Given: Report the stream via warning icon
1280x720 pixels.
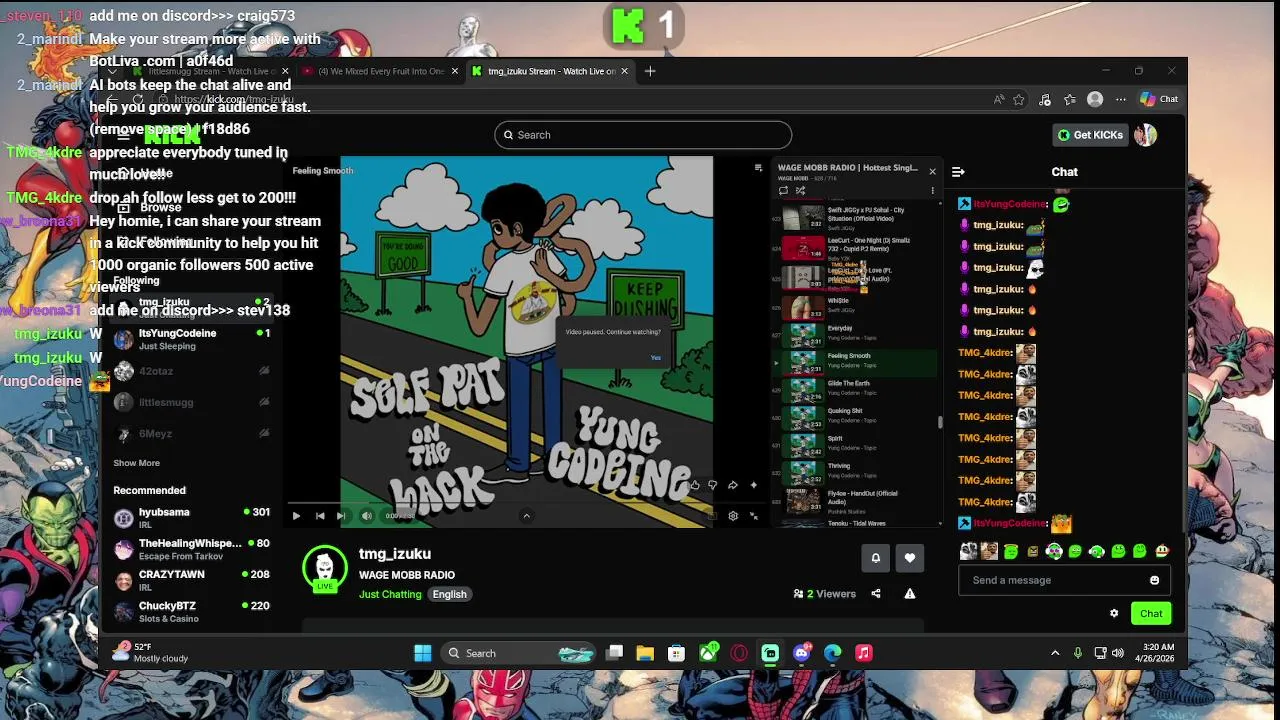Looking at the screenshot, I should [x=910, y=594].
